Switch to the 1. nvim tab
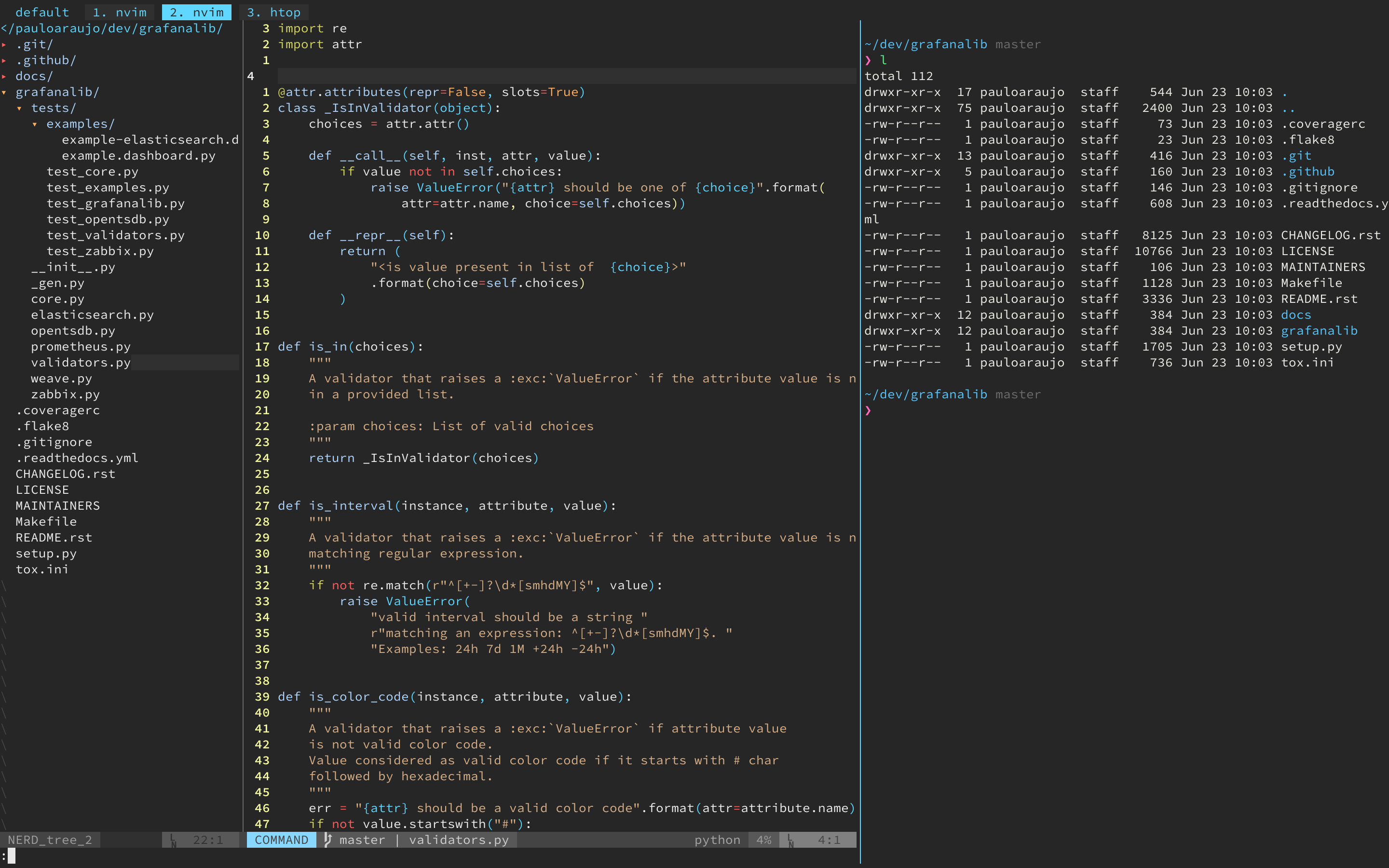This screenshot has height=868, width=1389. (120, 12)
